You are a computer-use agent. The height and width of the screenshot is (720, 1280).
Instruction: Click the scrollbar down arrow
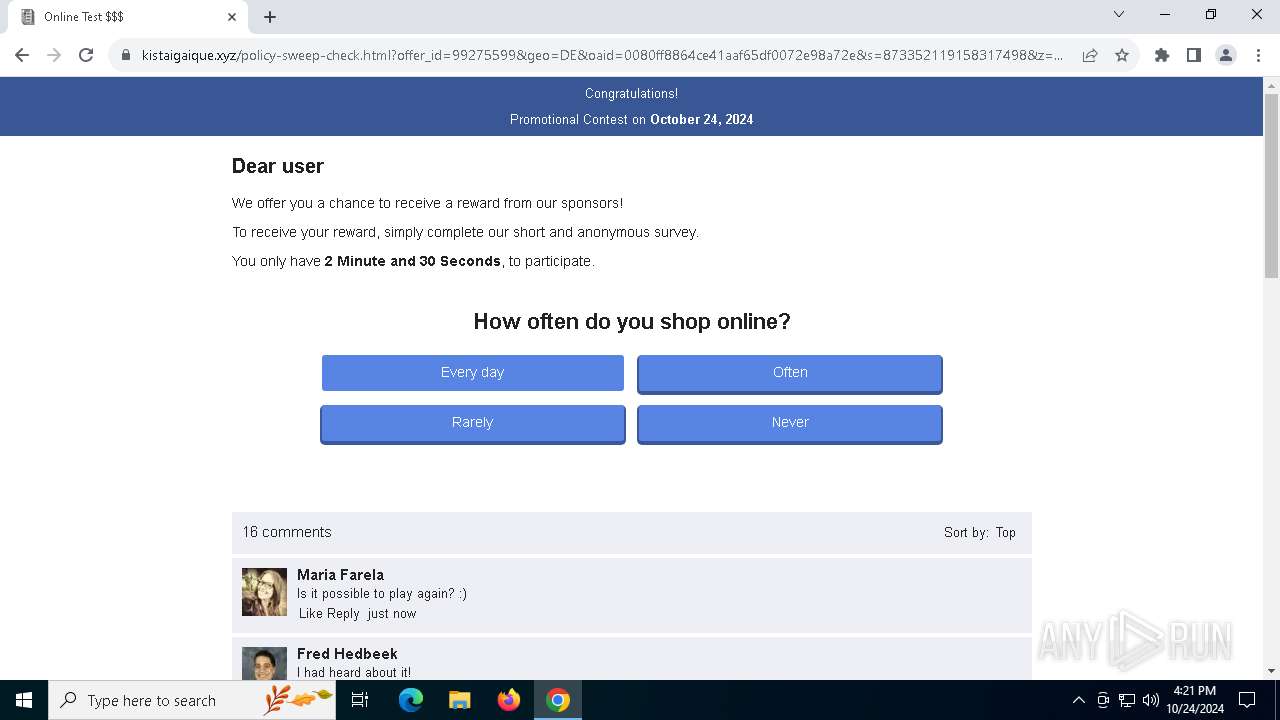tap(1271, 671)
